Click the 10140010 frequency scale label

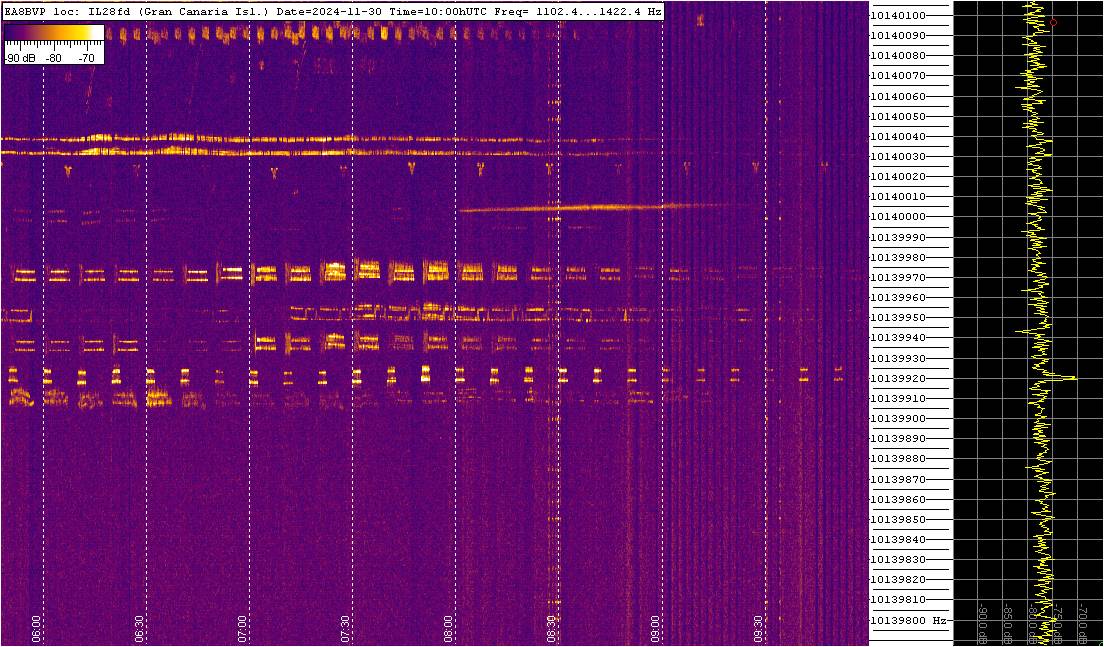click(x=898, y=196)
